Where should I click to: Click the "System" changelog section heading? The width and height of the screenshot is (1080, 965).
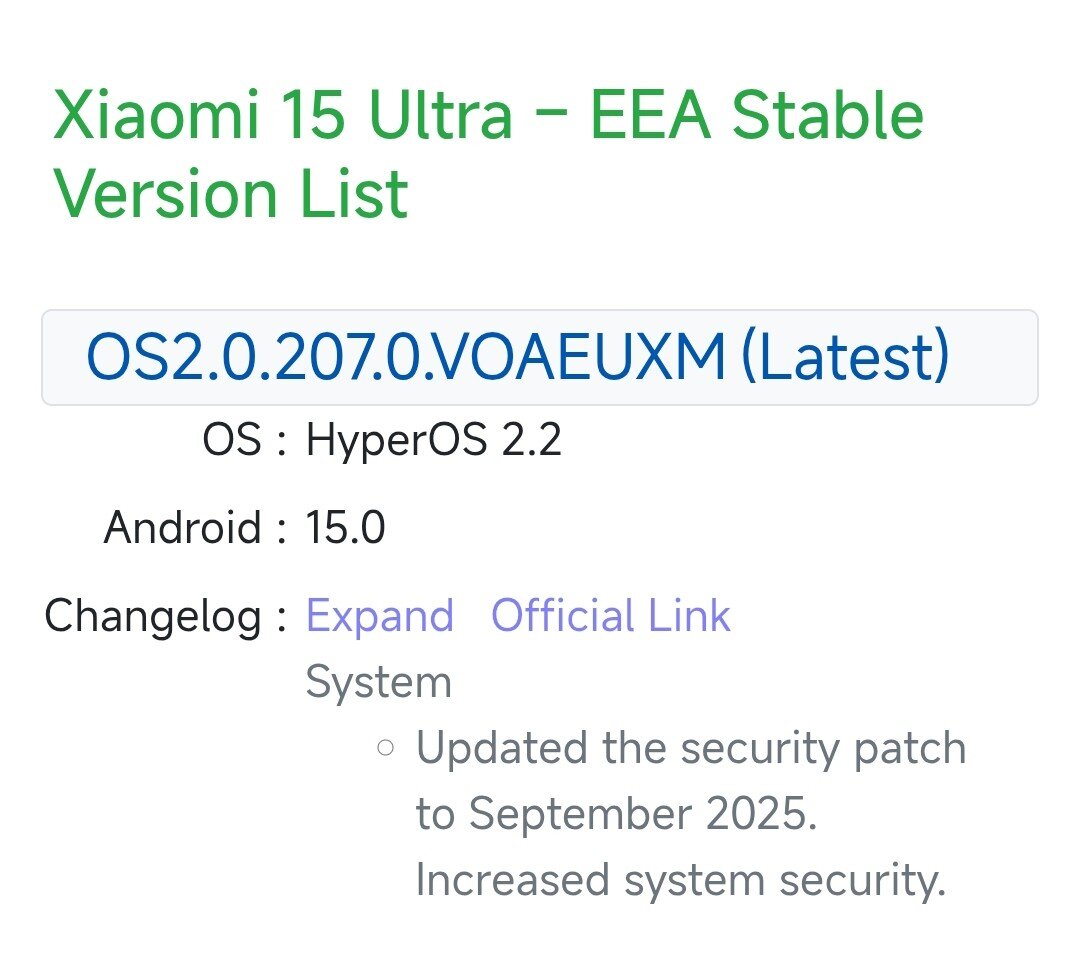click(x=378, y=683)
